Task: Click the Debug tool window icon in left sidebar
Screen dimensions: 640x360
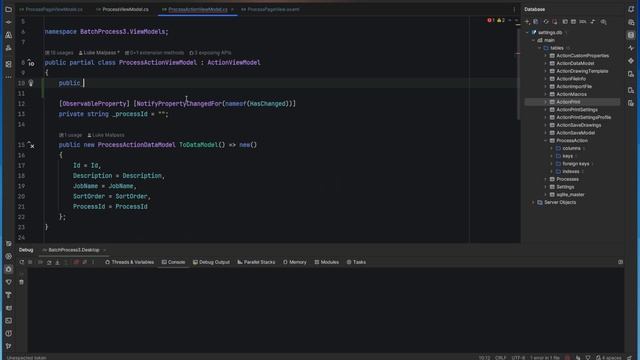Action: pos(8,269)
